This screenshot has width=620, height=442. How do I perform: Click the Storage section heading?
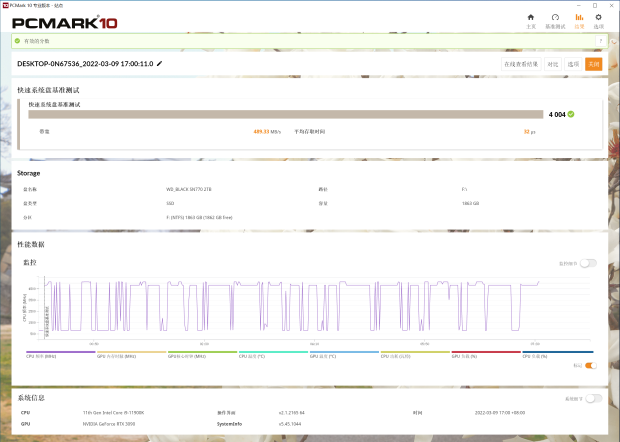(28, 173)
